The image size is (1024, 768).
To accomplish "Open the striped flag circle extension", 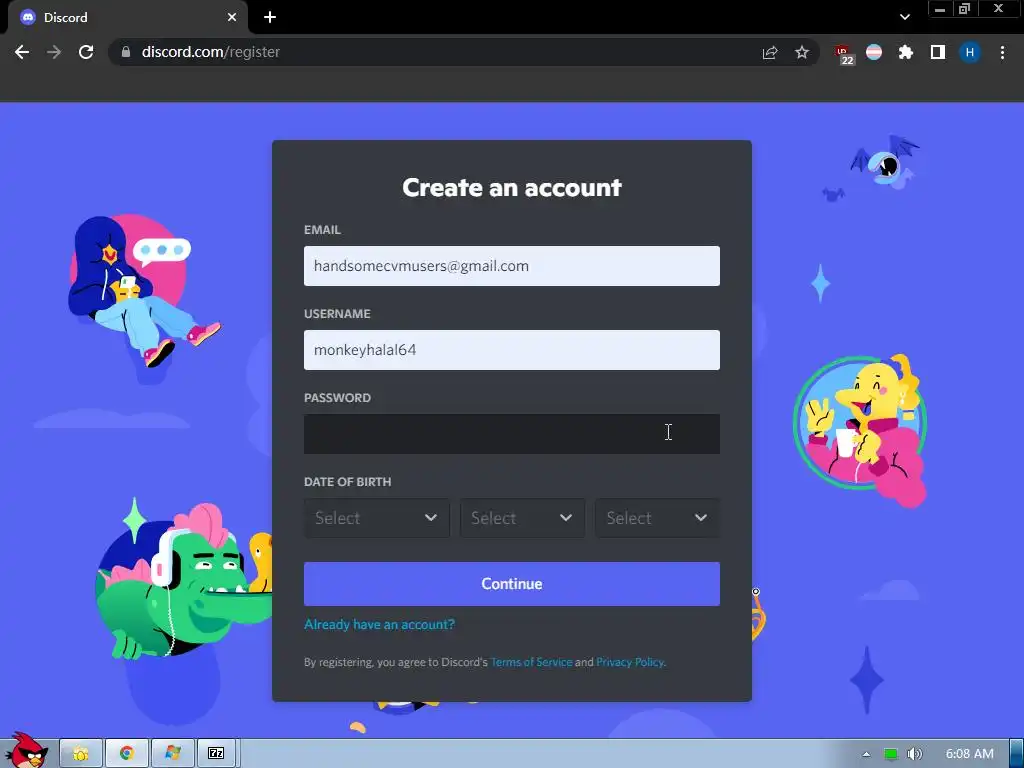I will click(874, 52).
